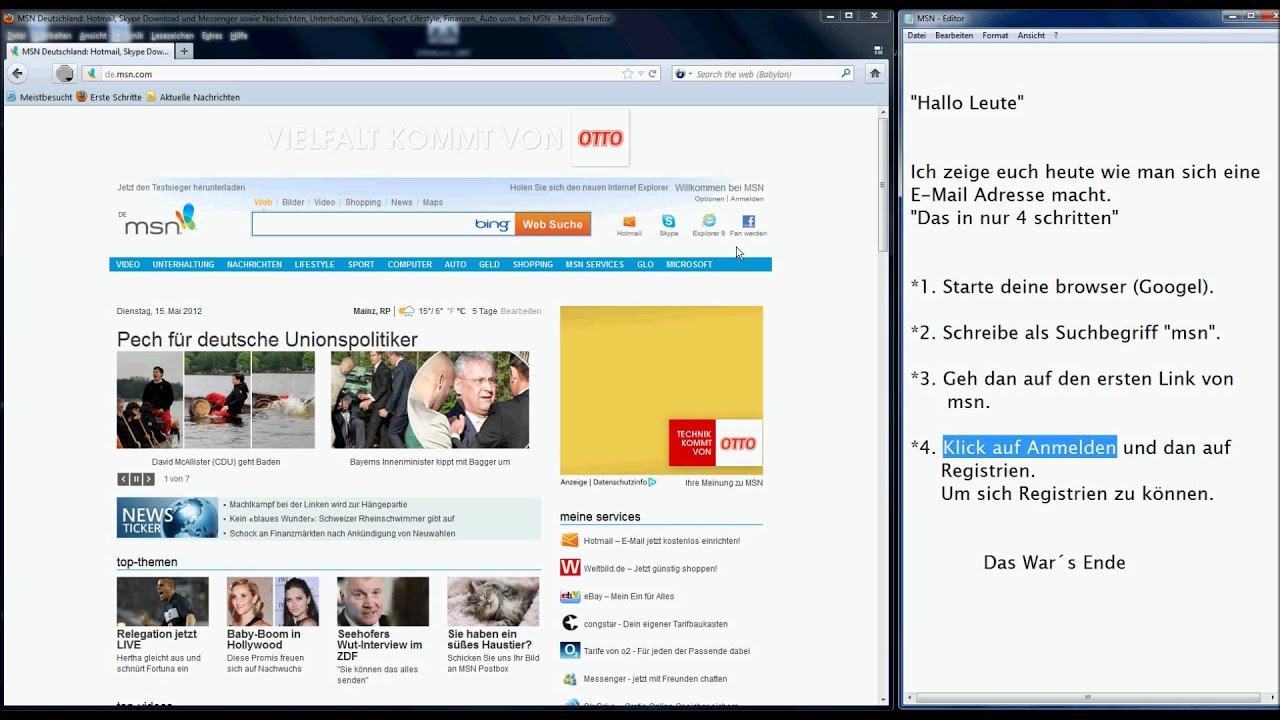The width and height of the screenshot is (1280, 720).
Task: Open Hotmail – E-Mail jetzt kostenlos einrichten link
Action: (662, 541)
